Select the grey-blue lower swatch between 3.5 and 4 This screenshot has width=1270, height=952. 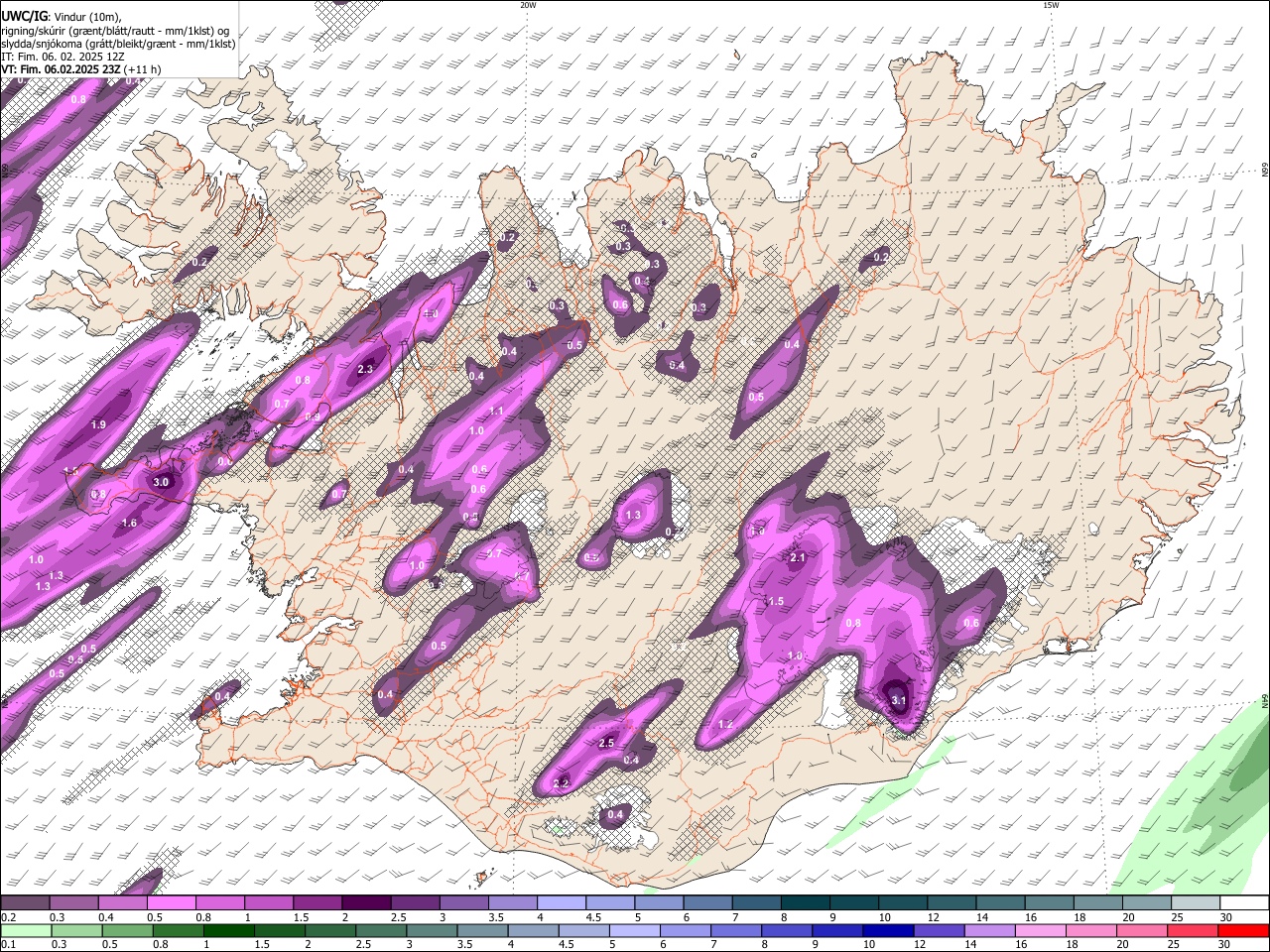[x=481, y=930]
